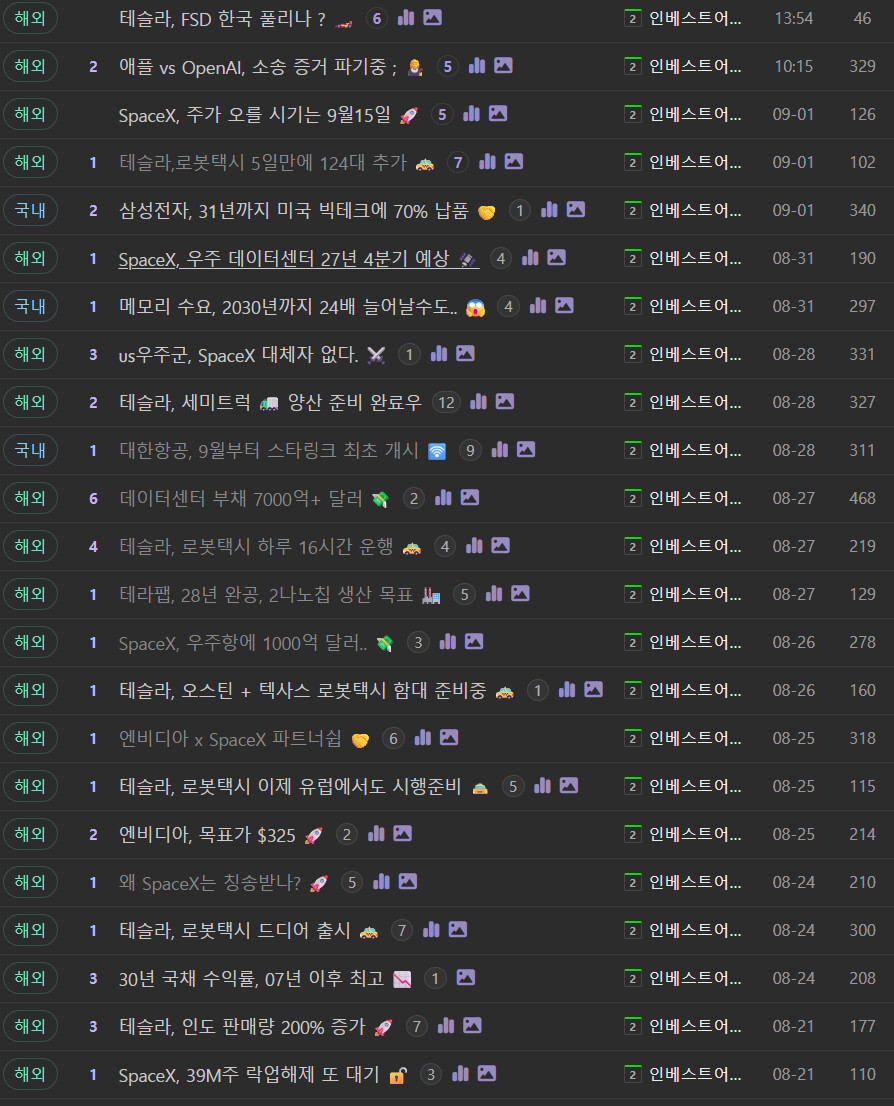Viewport: 894px width, 1106px height.
Task: Select the 국내 tag on the 삼성전자 post
Action: [30, 210]
